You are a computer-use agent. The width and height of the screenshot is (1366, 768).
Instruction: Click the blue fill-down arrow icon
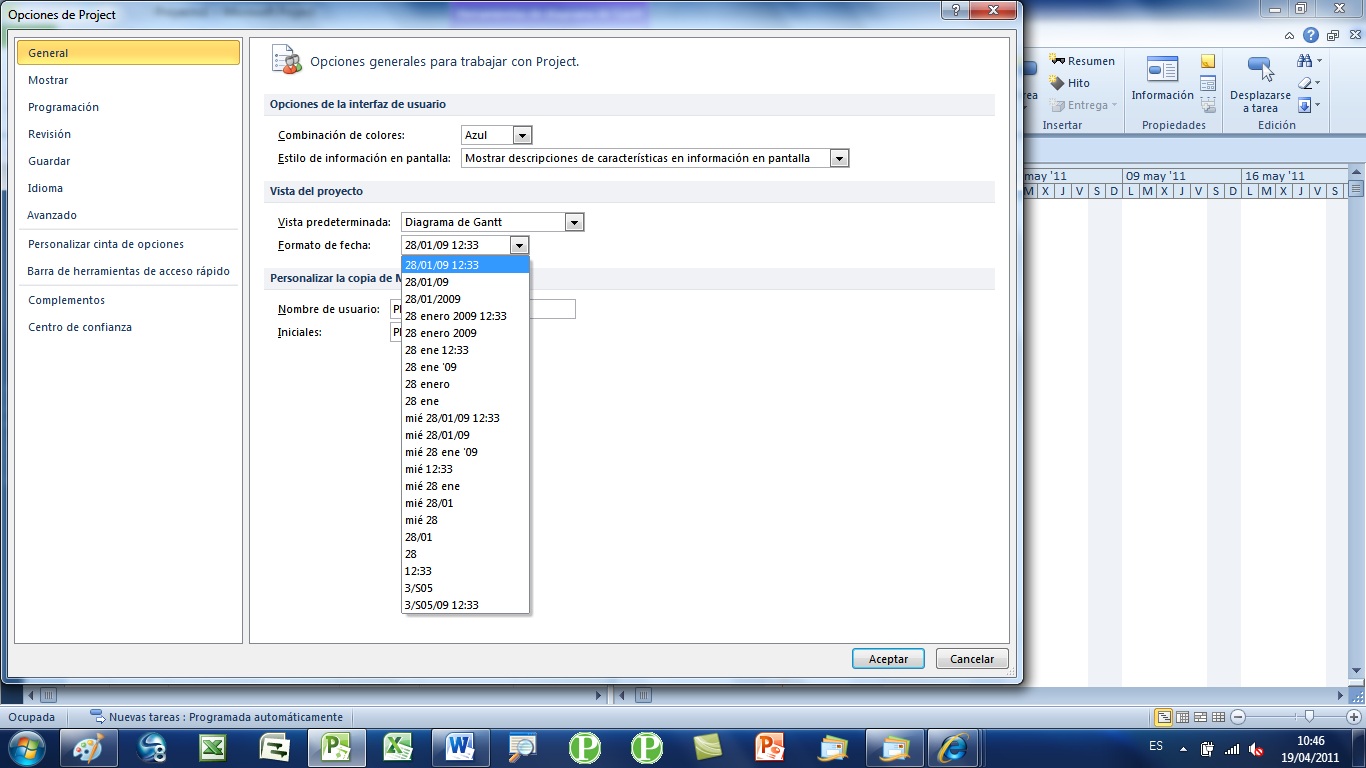tap(1304, 105)
